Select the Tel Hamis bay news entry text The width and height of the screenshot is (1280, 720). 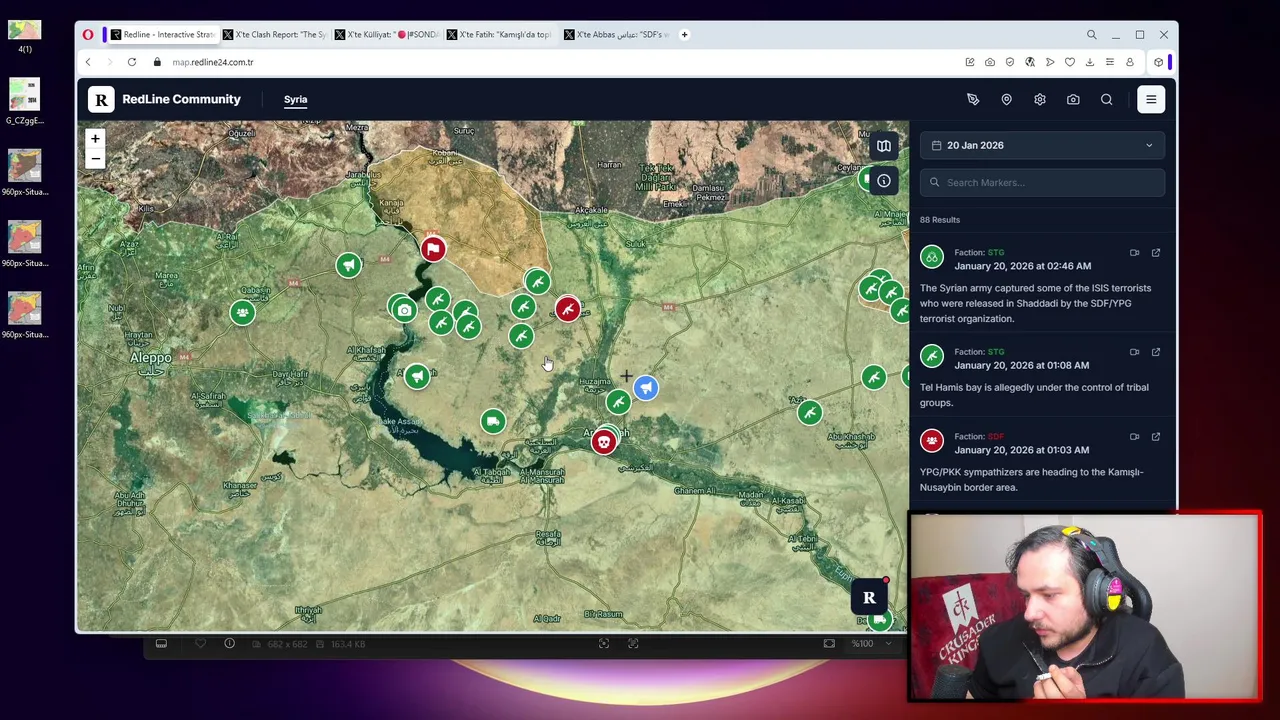click(1034, 395)
